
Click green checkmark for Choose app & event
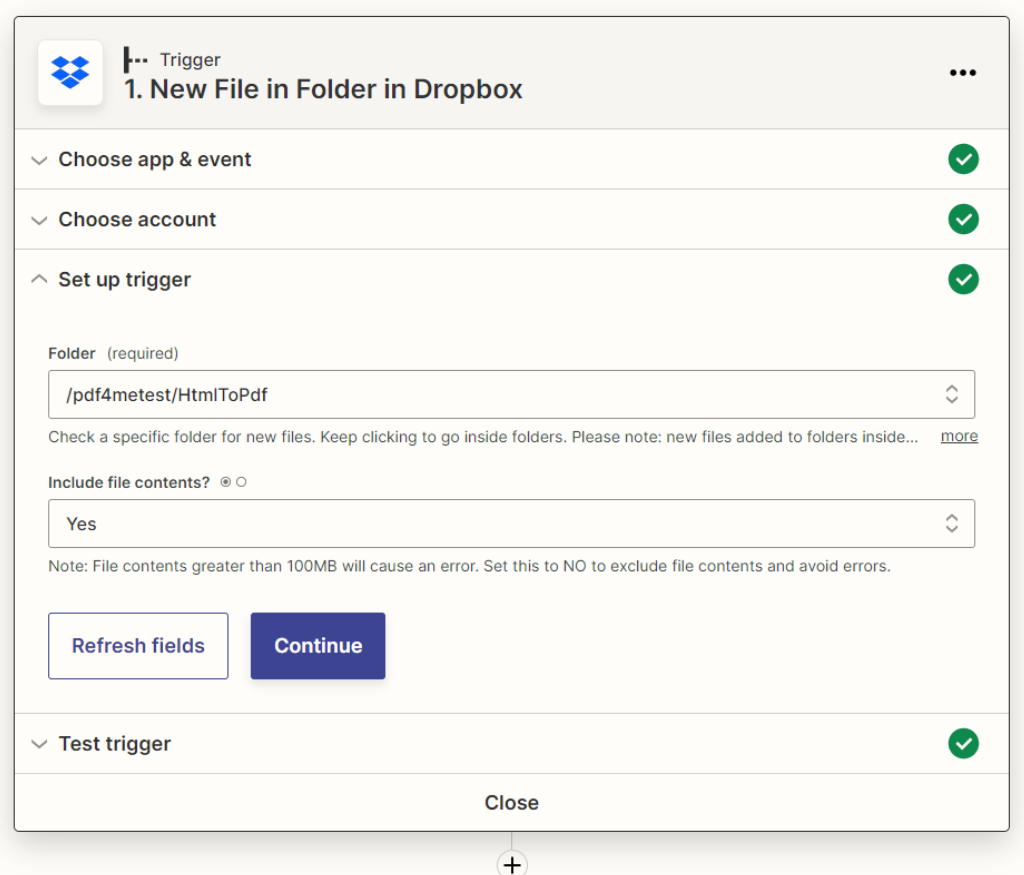(963, 159)
